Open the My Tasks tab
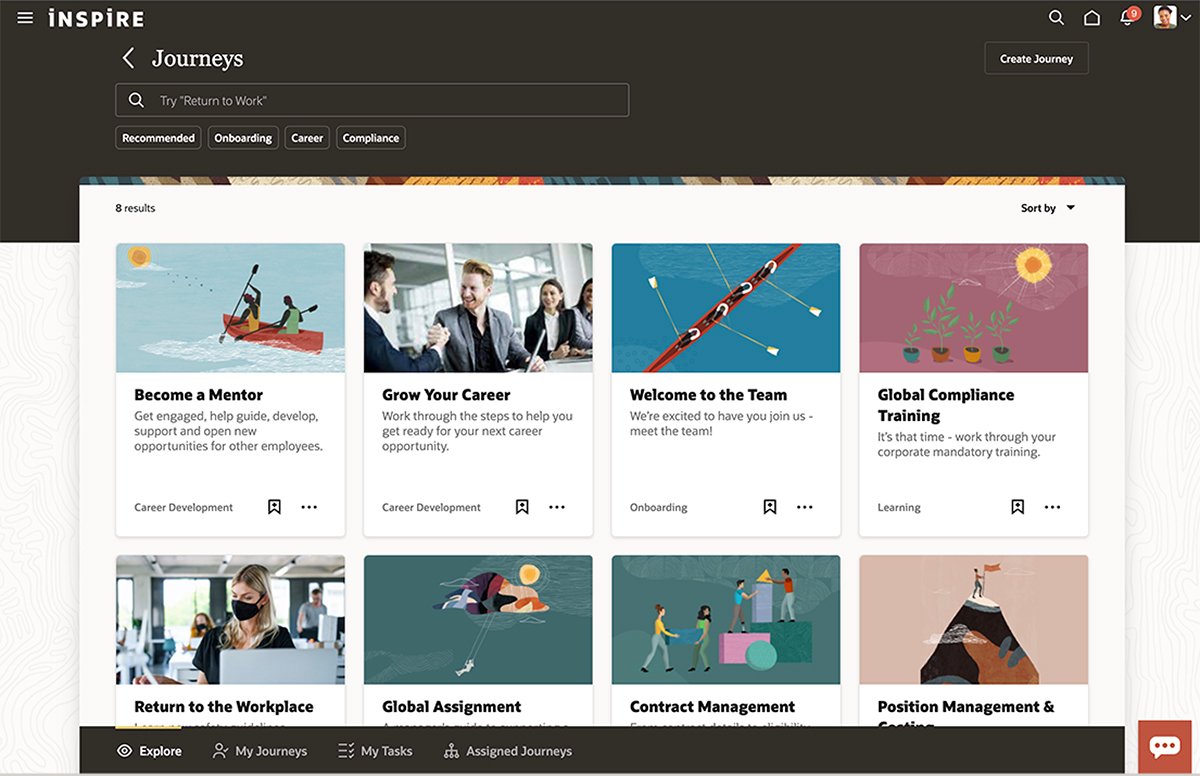This screenshot has width=1200, height=776. (375, 750)
